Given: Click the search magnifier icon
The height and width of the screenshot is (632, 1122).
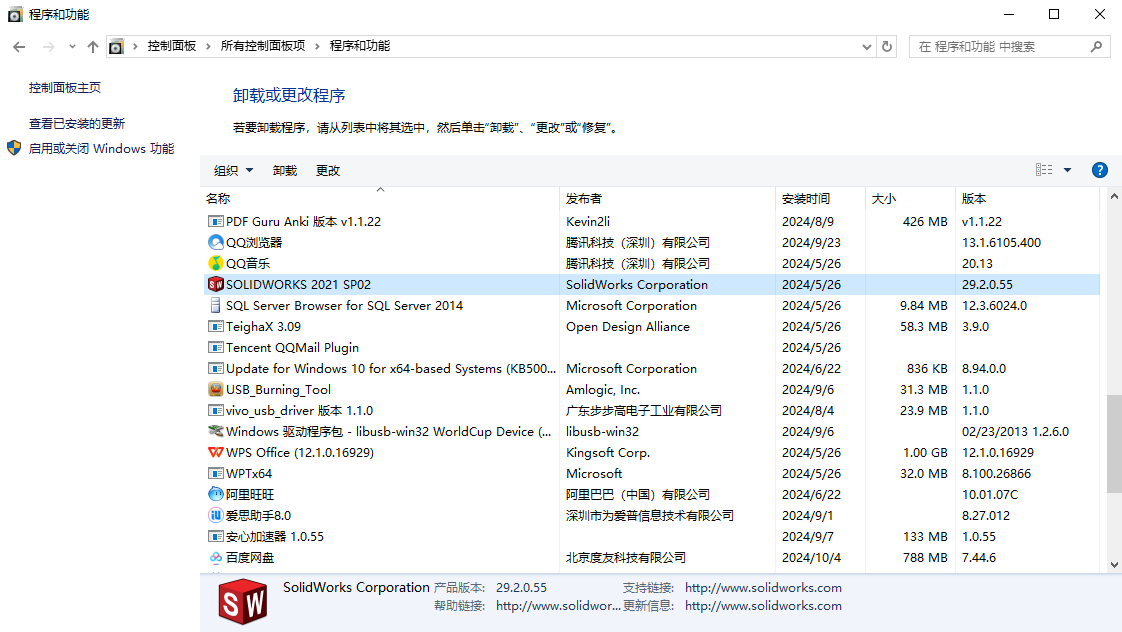Looking at the screenshot, I should [x=1096, y=47].
